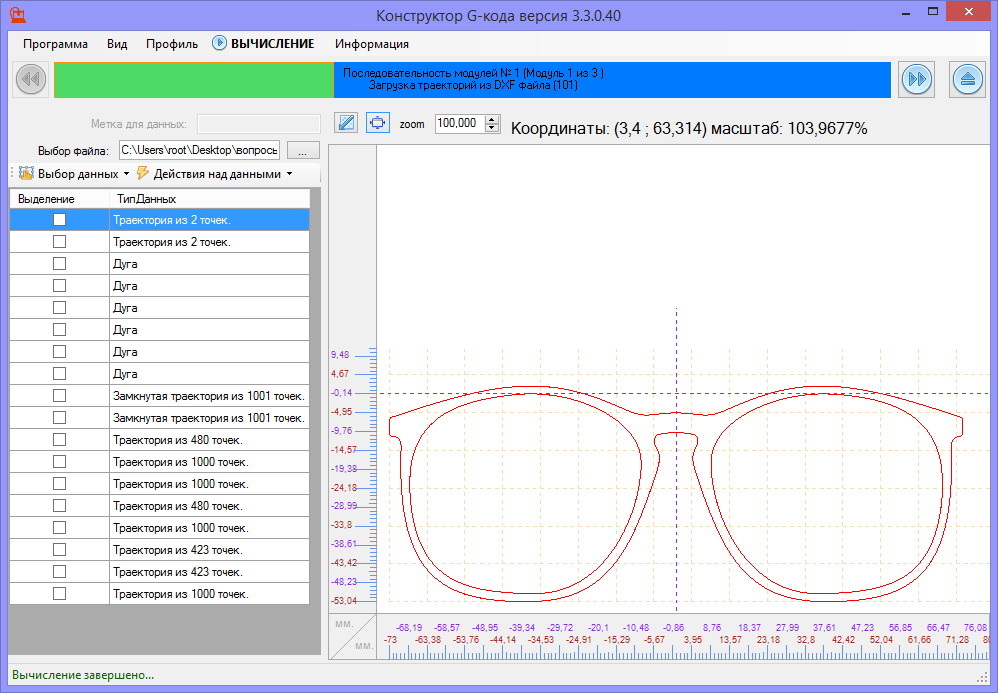The width and height of the screenshot is (998, 693).
Task: Increase zoom value with the up spinner arrow
Action: (x=491, y=119)
